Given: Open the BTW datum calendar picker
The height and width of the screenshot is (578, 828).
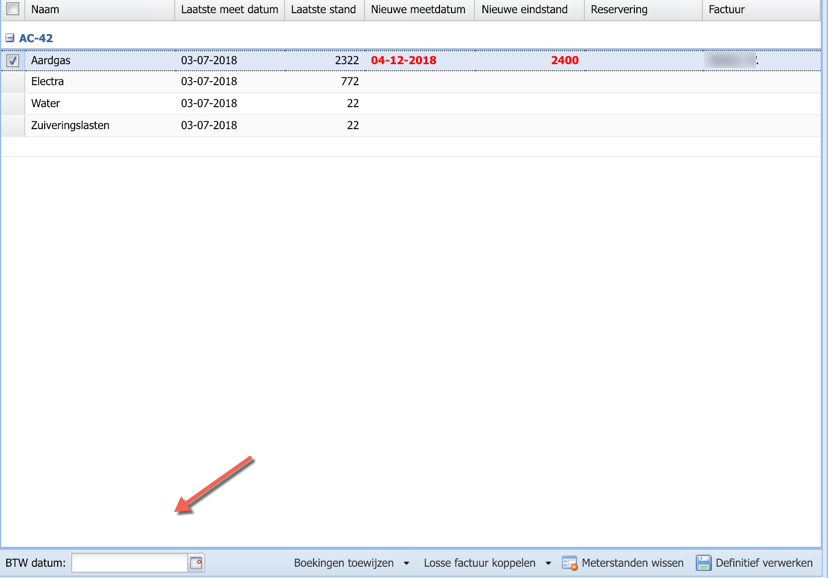Looking at the screenshot, I should tap(196, 563).
